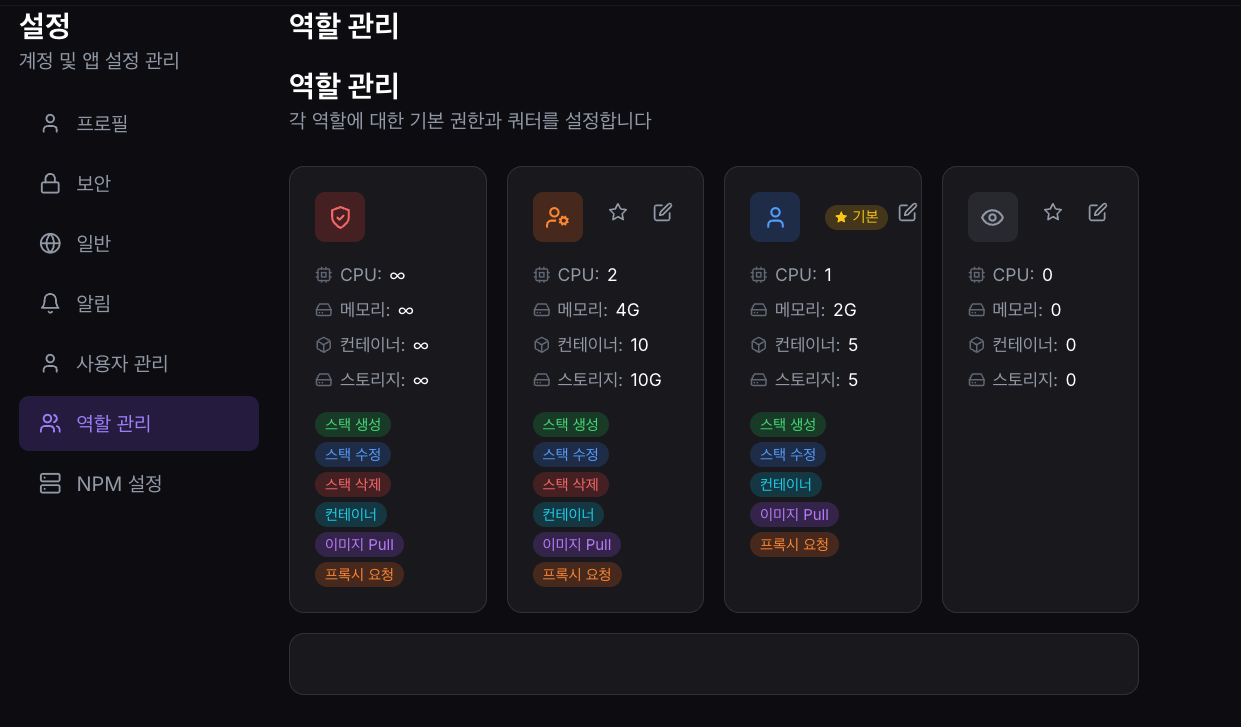This screenshot has height=727, width=1241.
Task: Click the bell icon for 알림
Action: pos(50,303)
